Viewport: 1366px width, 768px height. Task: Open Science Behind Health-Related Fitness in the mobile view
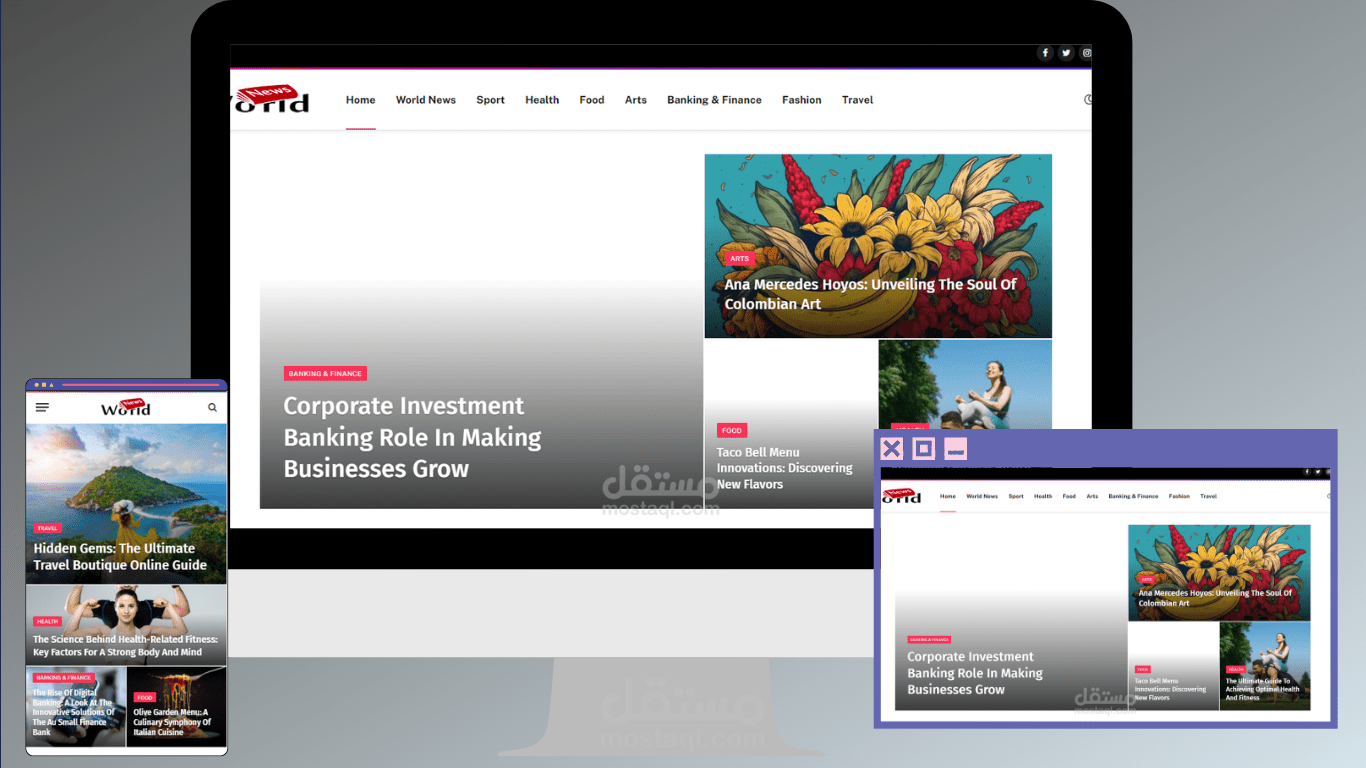(125, 646)
